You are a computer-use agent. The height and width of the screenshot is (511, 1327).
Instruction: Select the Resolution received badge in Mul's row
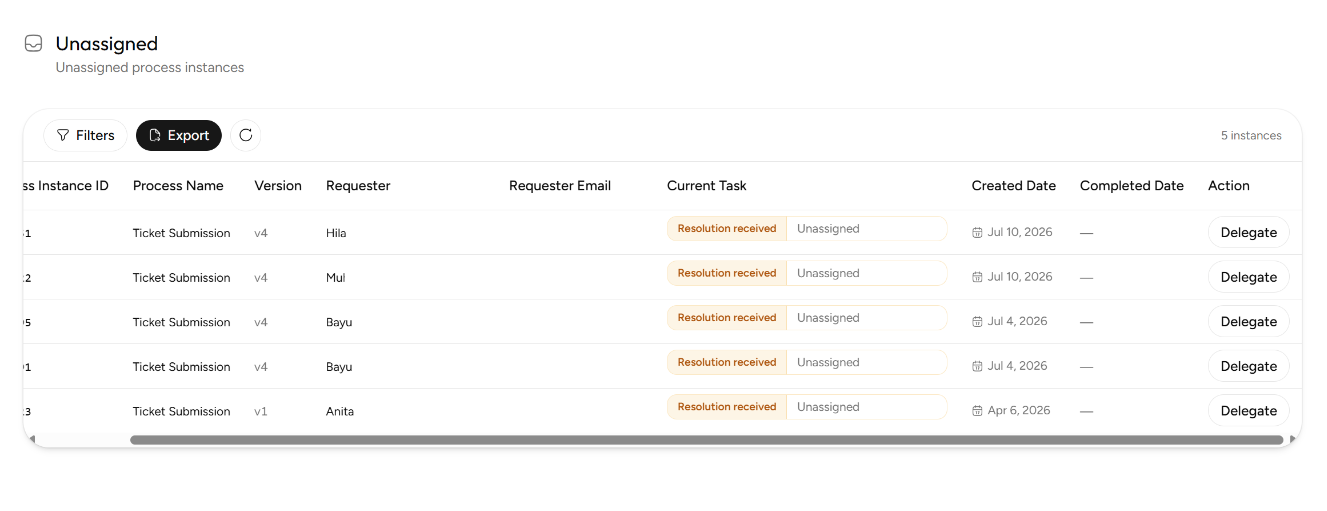pos(727,273)
